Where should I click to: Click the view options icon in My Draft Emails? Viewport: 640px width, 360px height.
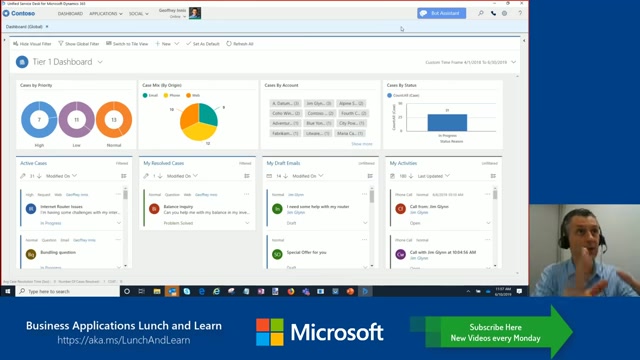[370, 176]
